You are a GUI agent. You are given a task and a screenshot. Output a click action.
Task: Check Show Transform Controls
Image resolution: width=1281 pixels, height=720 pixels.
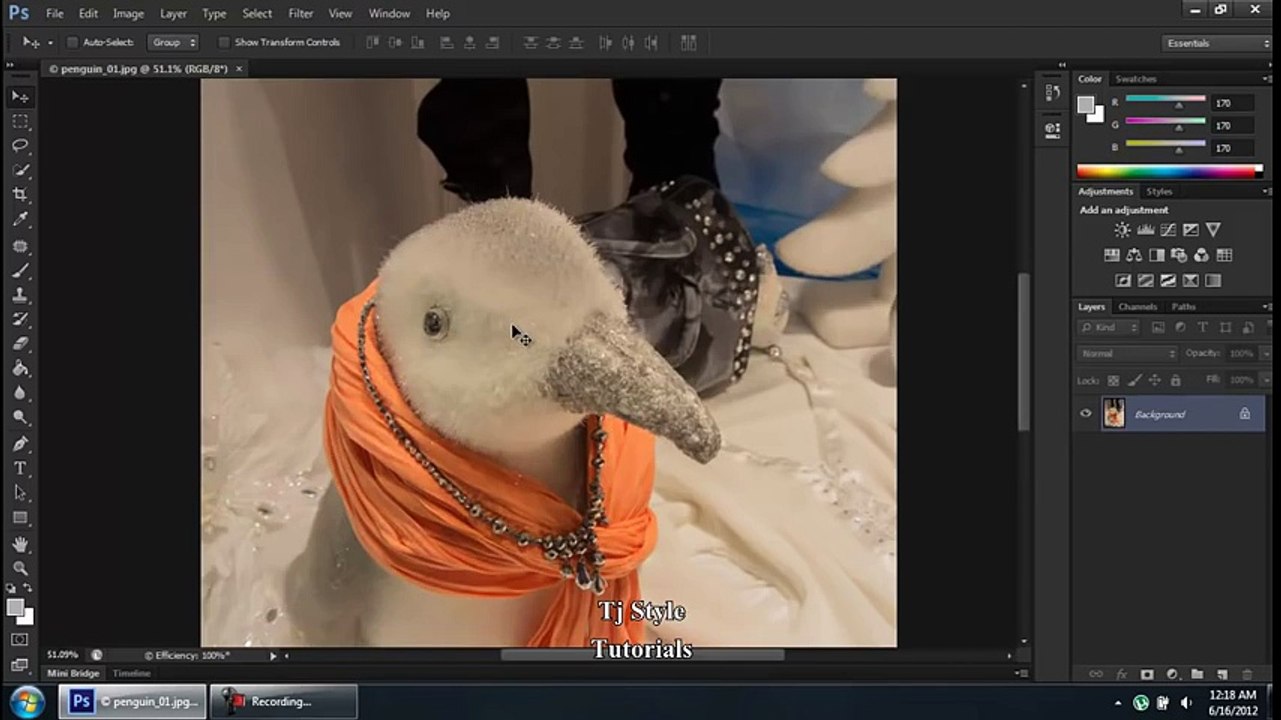pyautogui.click(x=223, y=43)
